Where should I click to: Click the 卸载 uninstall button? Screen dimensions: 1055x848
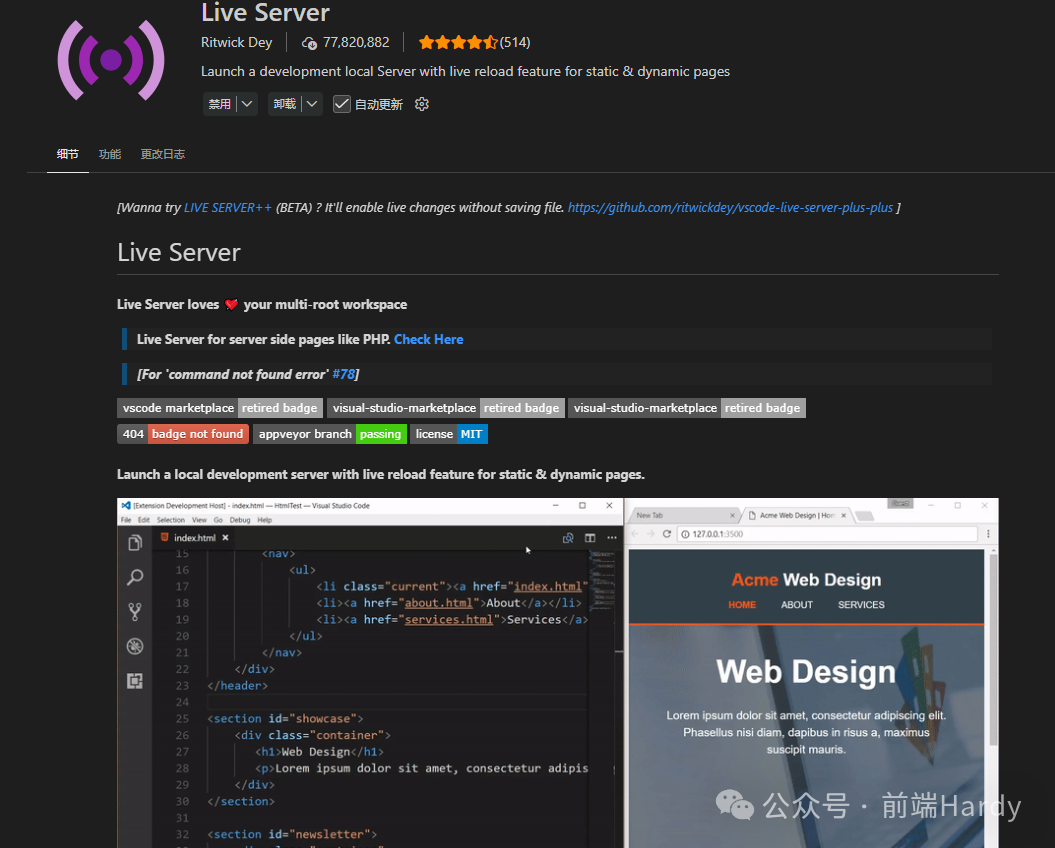tap(285, 104)
